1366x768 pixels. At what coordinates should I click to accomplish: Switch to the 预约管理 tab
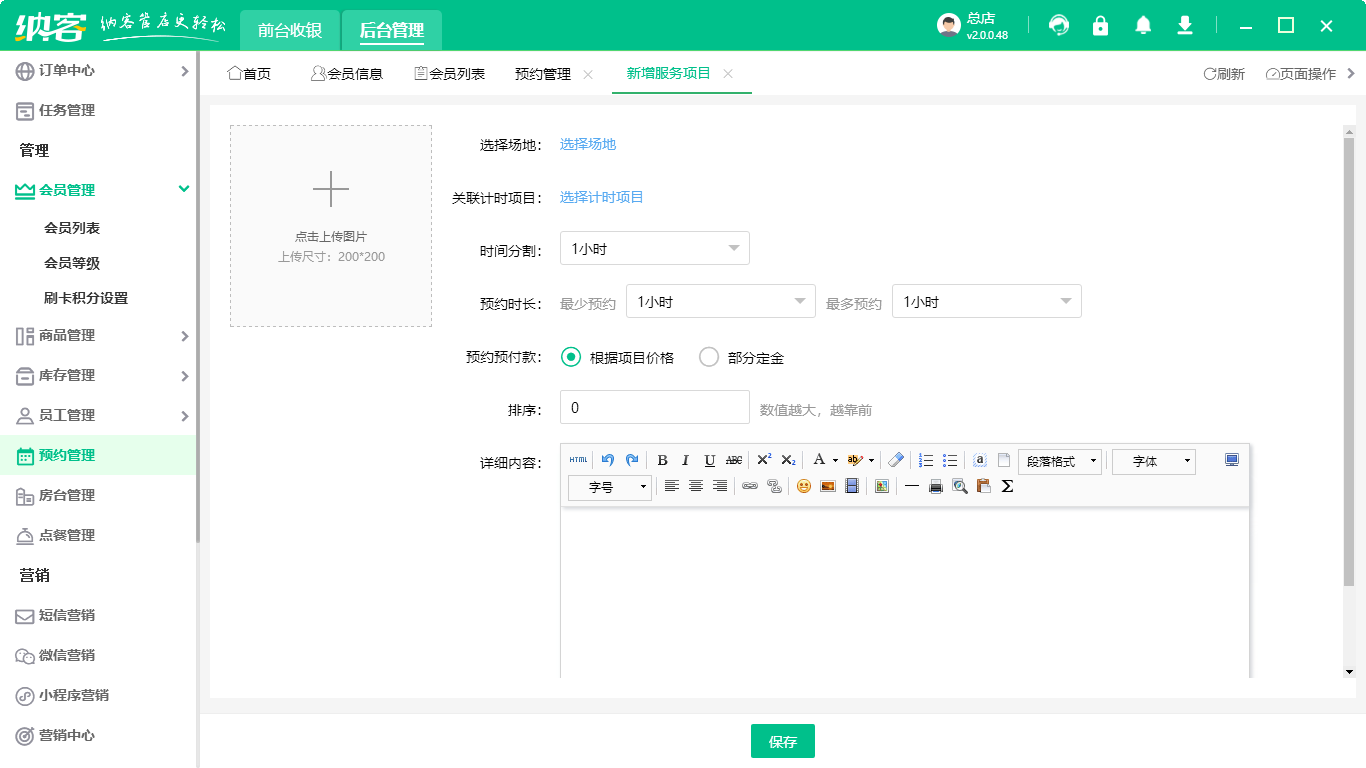point(543,73)
